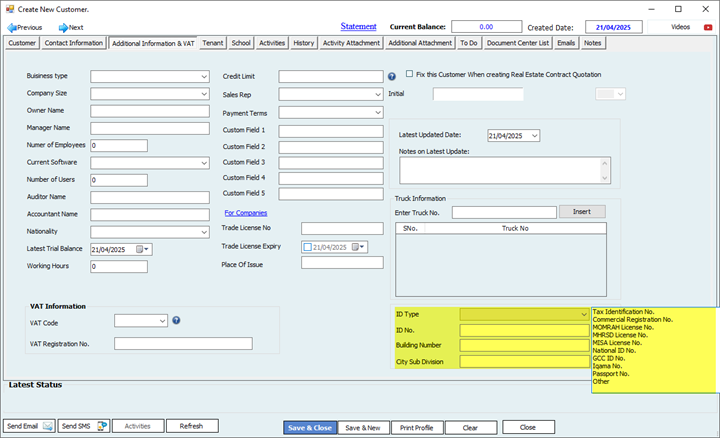Switch to the To Do tab
Viewport: 720px width, 438px height.
click(469, 43)
